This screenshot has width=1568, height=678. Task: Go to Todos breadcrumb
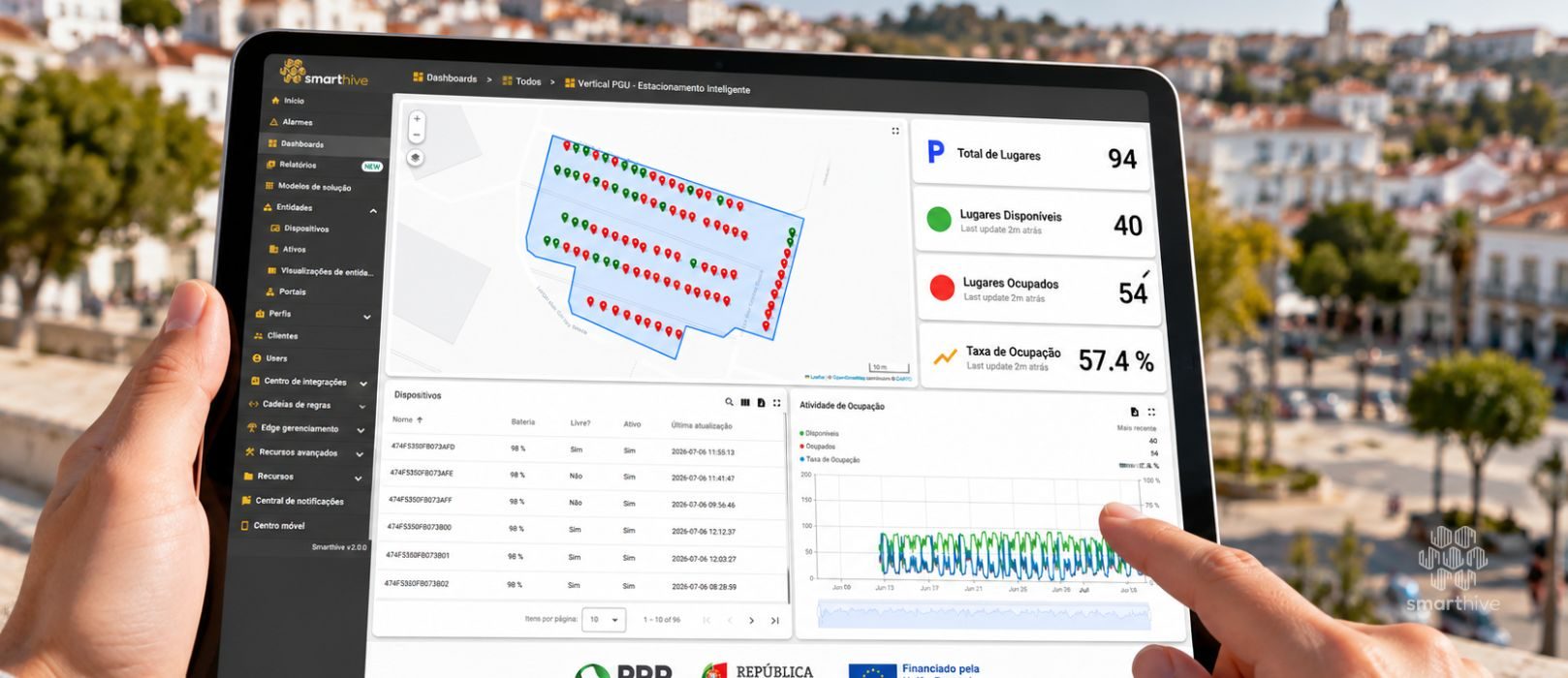[522, 81]
